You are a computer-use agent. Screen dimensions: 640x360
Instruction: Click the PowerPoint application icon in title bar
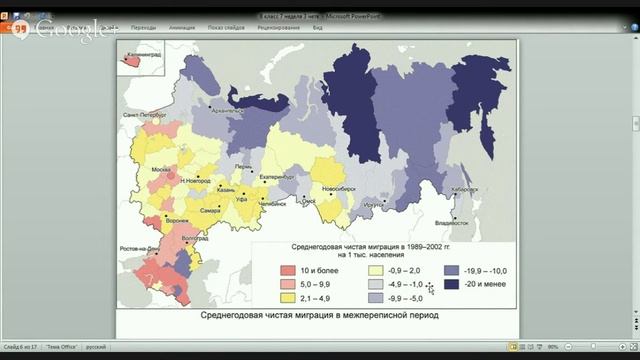pyautogui.click(x=4, y=16)
